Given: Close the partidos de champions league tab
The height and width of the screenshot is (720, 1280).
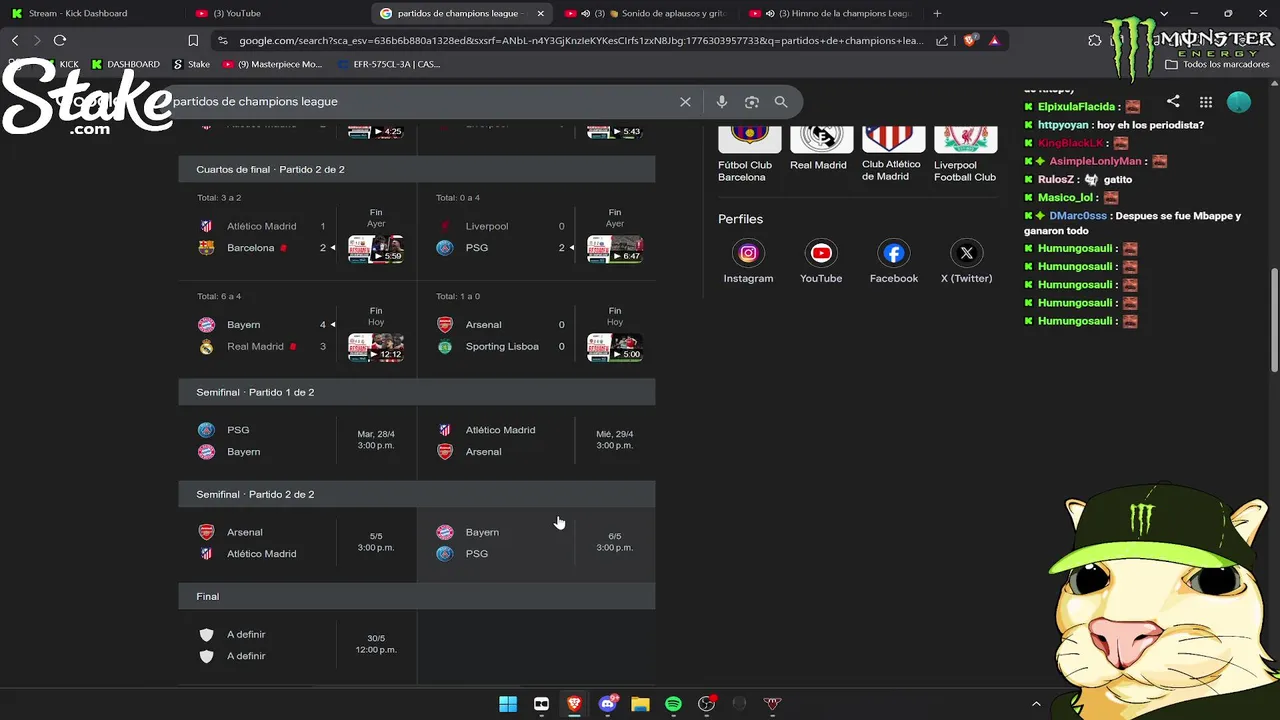Looking at the screenshot, I should (541, 13).
